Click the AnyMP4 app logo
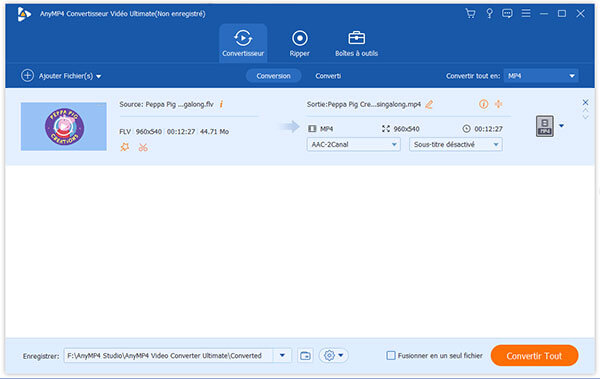 [24, 15]
